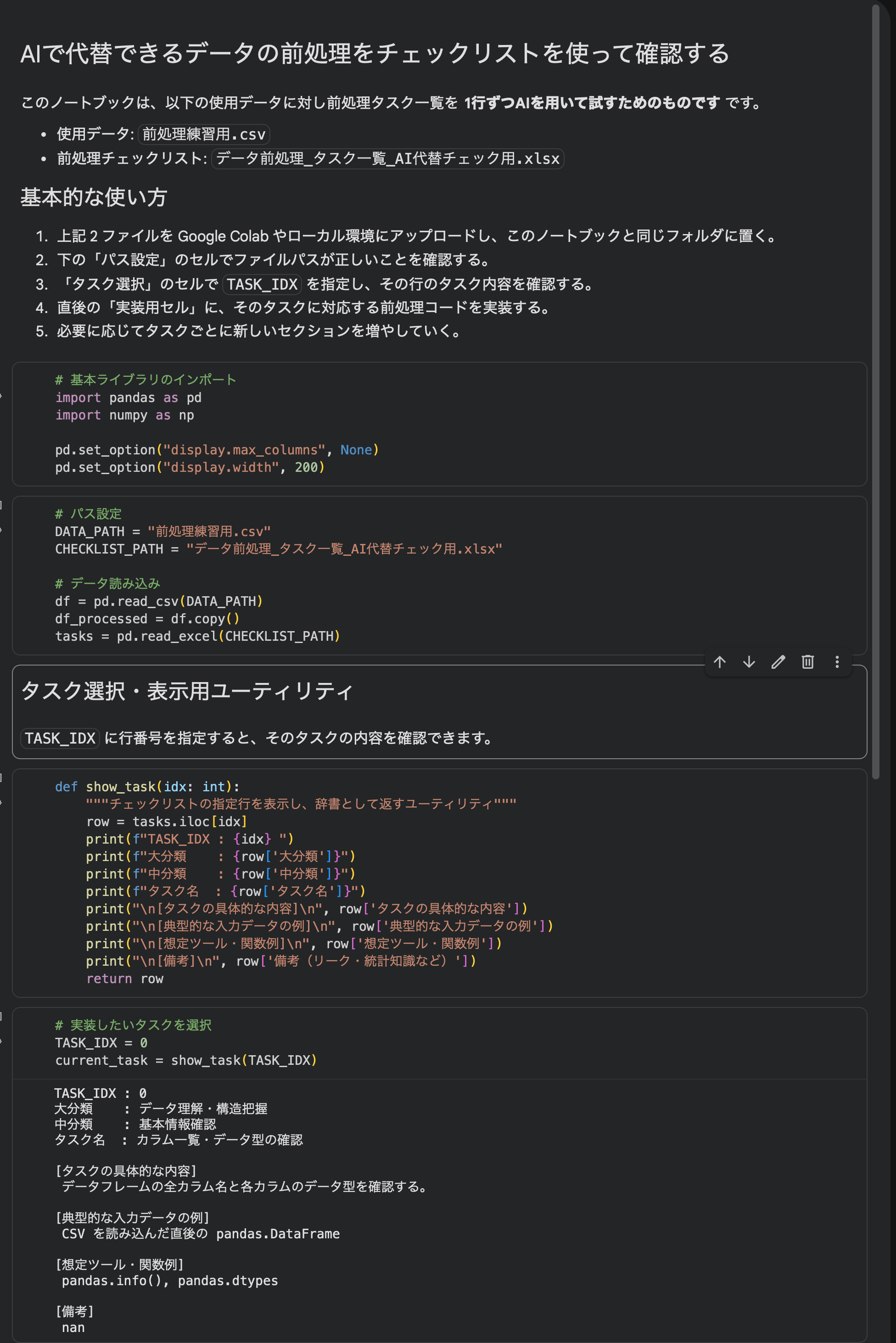Viewport: 896px width, 1343px height.
Task: Edit the cell using the pencil icon
Action: 778,663
